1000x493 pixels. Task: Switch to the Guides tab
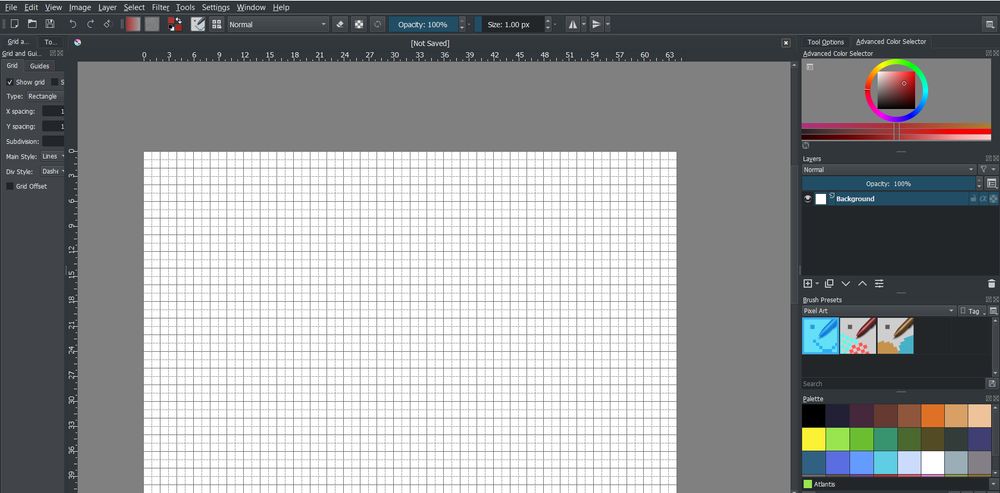coord(40,66)
